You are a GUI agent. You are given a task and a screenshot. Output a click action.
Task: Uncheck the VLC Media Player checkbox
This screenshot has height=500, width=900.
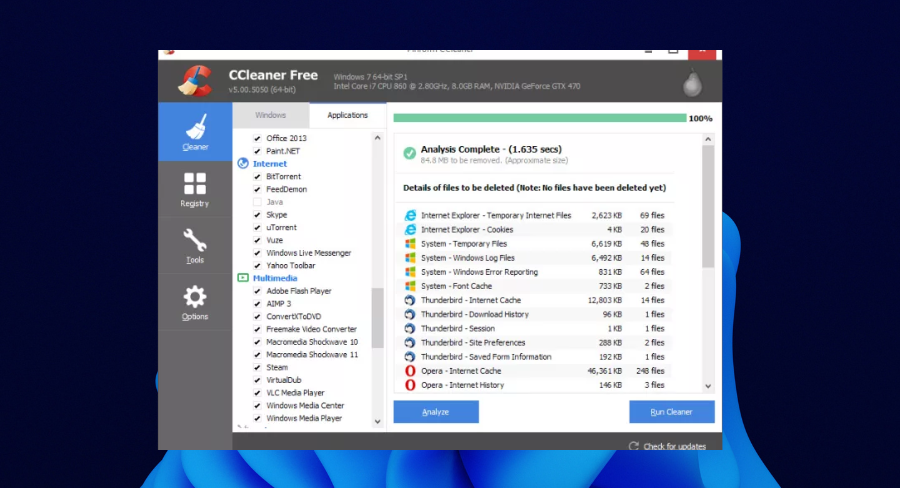tap(257, 393)
